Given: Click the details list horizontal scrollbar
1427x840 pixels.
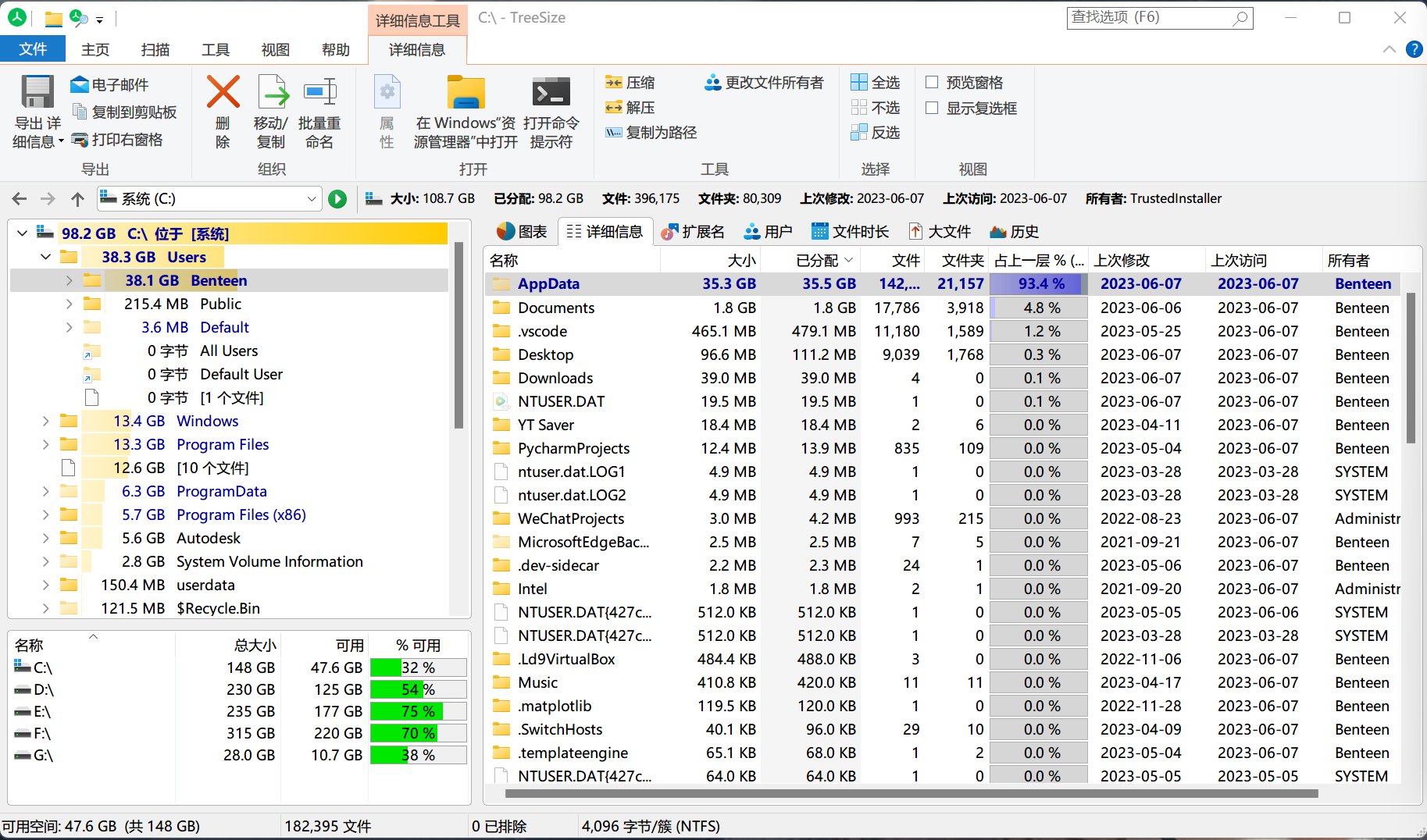Looking at the screenshot, I should (911, 793).
